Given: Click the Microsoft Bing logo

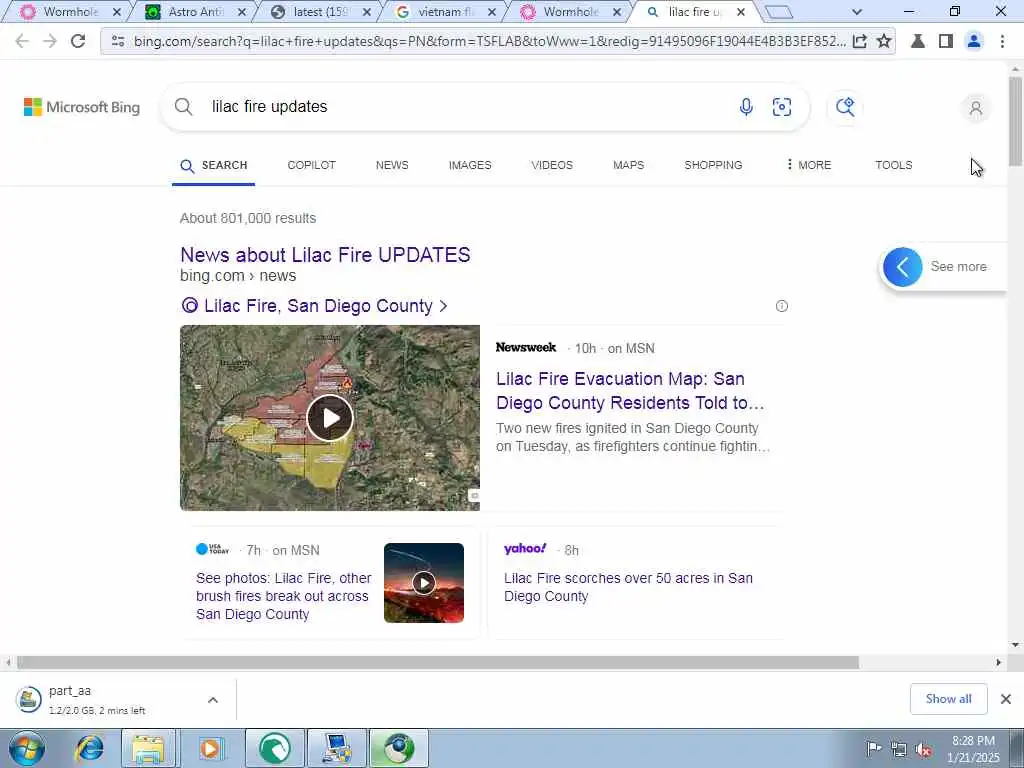Looking at the screenshot, I should 82,107.
